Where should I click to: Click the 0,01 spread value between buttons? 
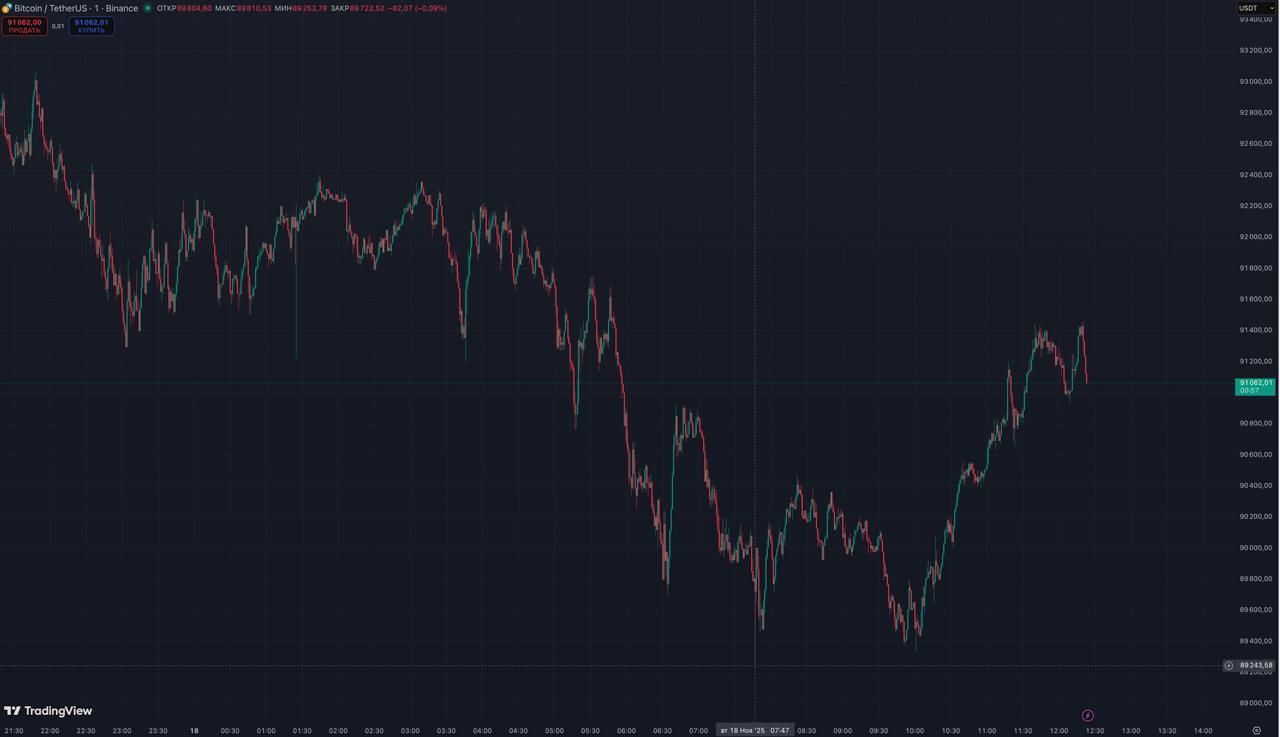[58, 26]
